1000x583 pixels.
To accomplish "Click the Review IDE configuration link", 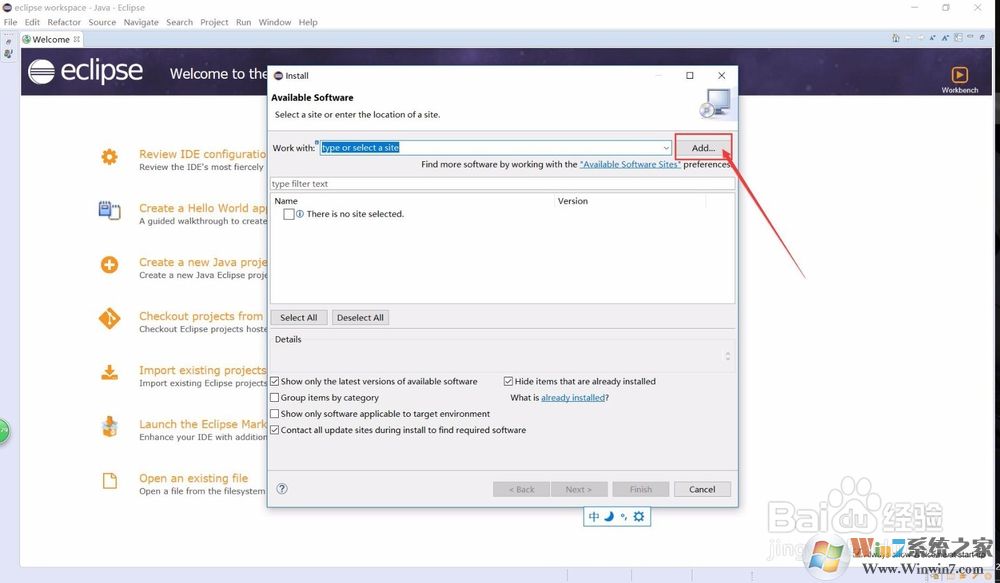I will [x=202, y=154].
